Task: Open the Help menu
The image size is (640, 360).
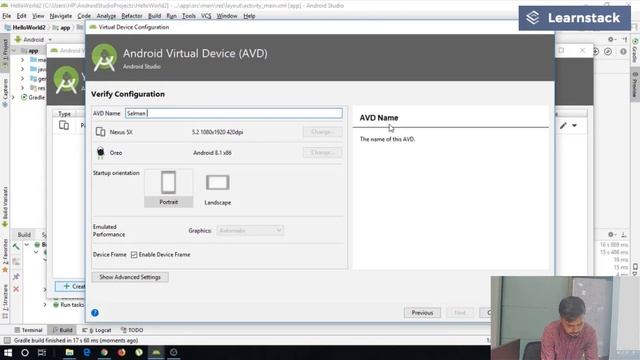Action: pyautogui.click(x=249, y=16)
